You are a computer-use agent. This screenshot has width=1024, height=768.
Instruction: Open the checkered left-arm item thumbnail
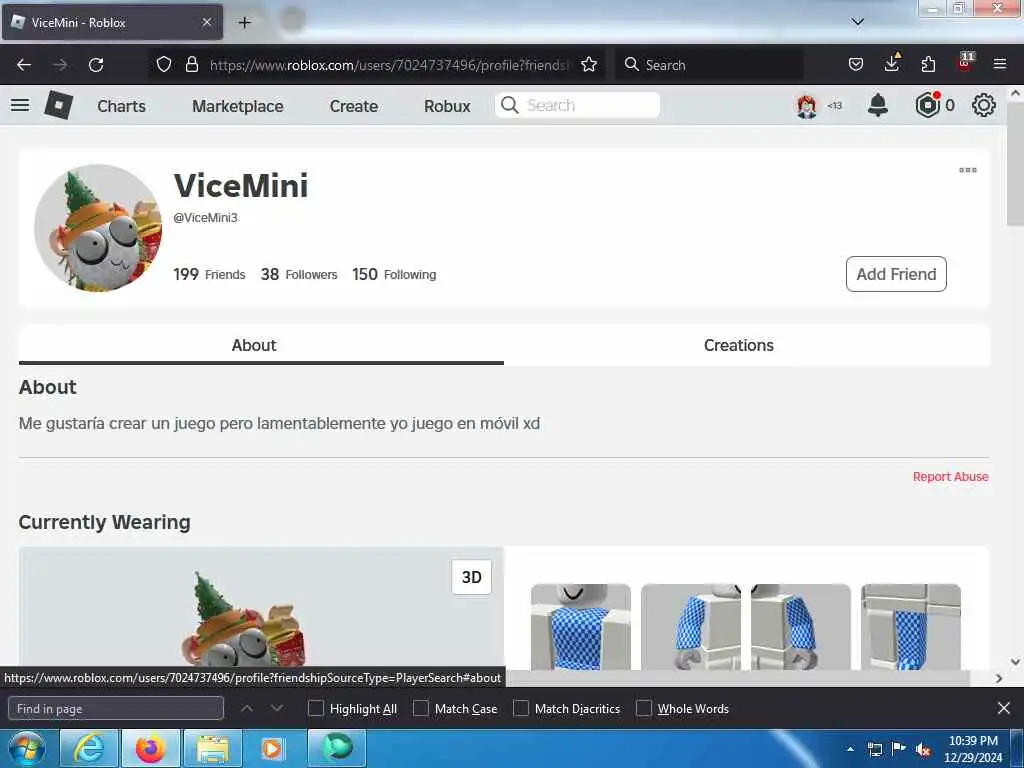point(691,627)
